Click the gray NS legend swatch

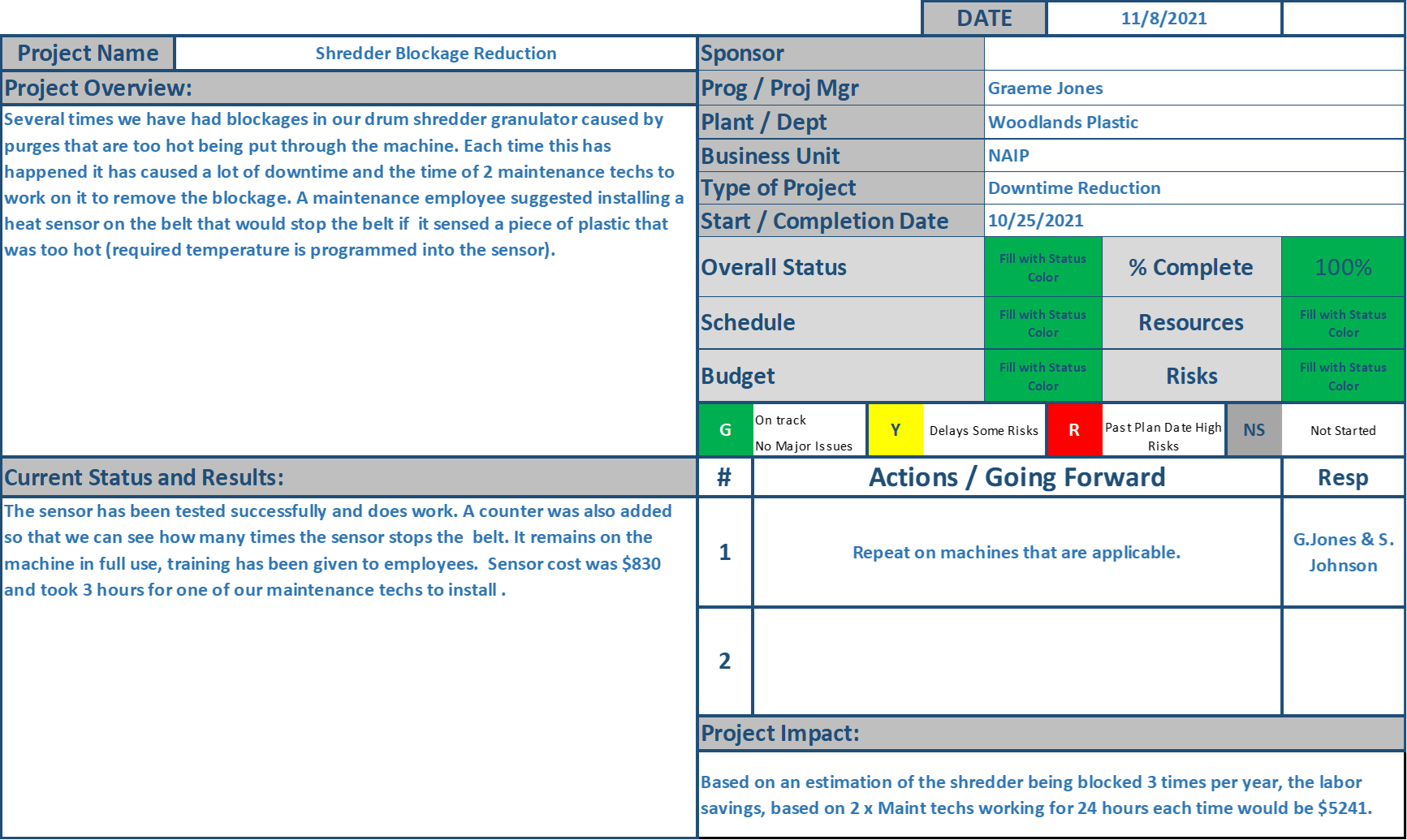1254,430
